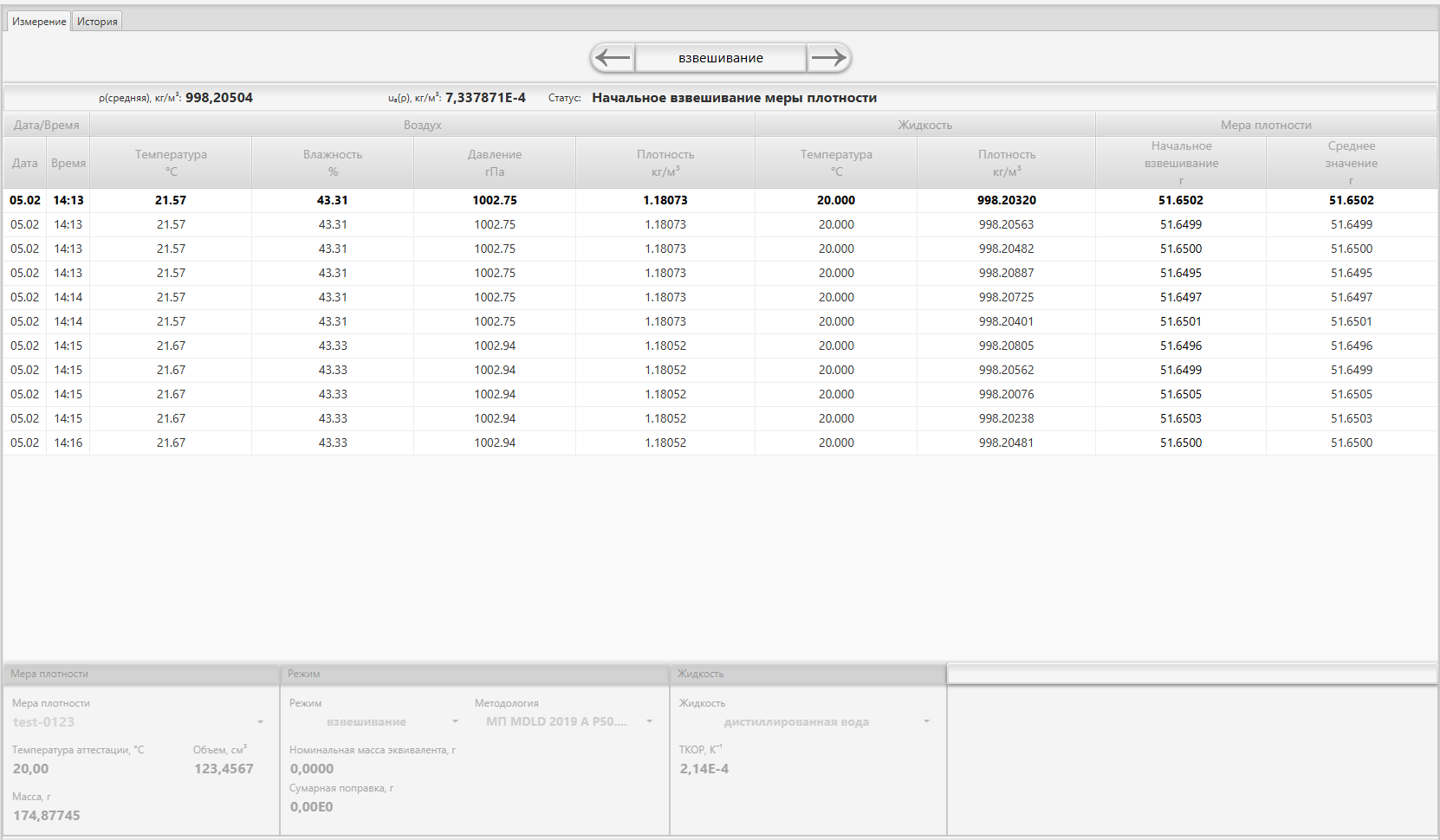Click the right arrow next-step button
This screenshot has height=840, width=1440.
pyautogui.click(x=828, y=58)
